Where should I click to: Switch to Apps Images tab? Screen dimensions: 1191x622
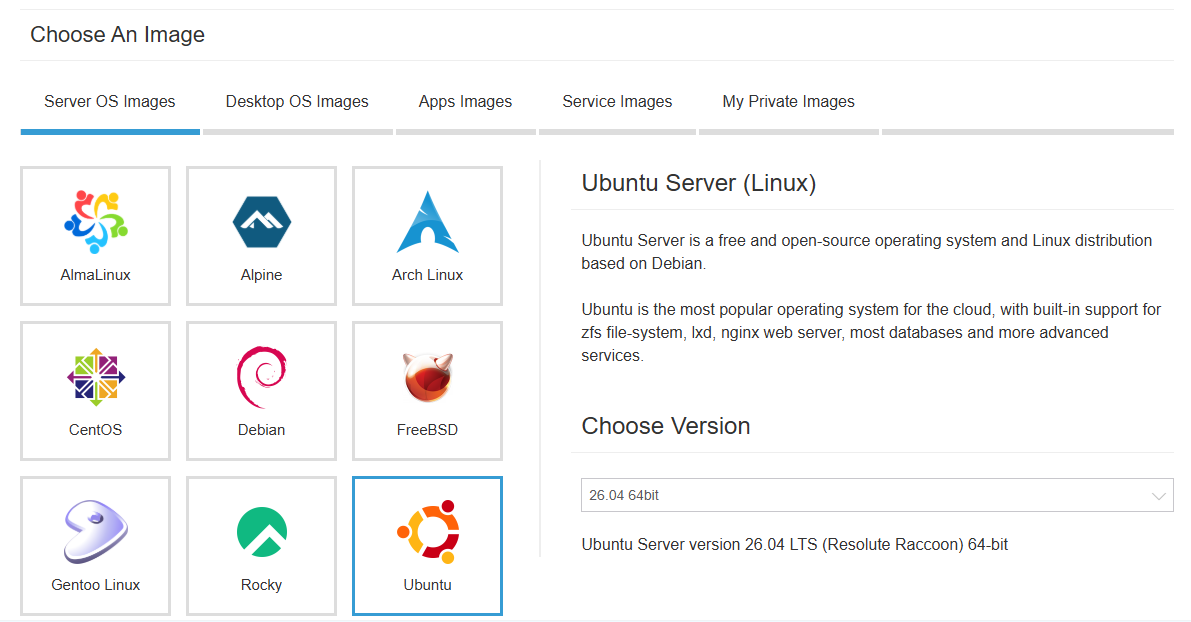click(466, 102)
